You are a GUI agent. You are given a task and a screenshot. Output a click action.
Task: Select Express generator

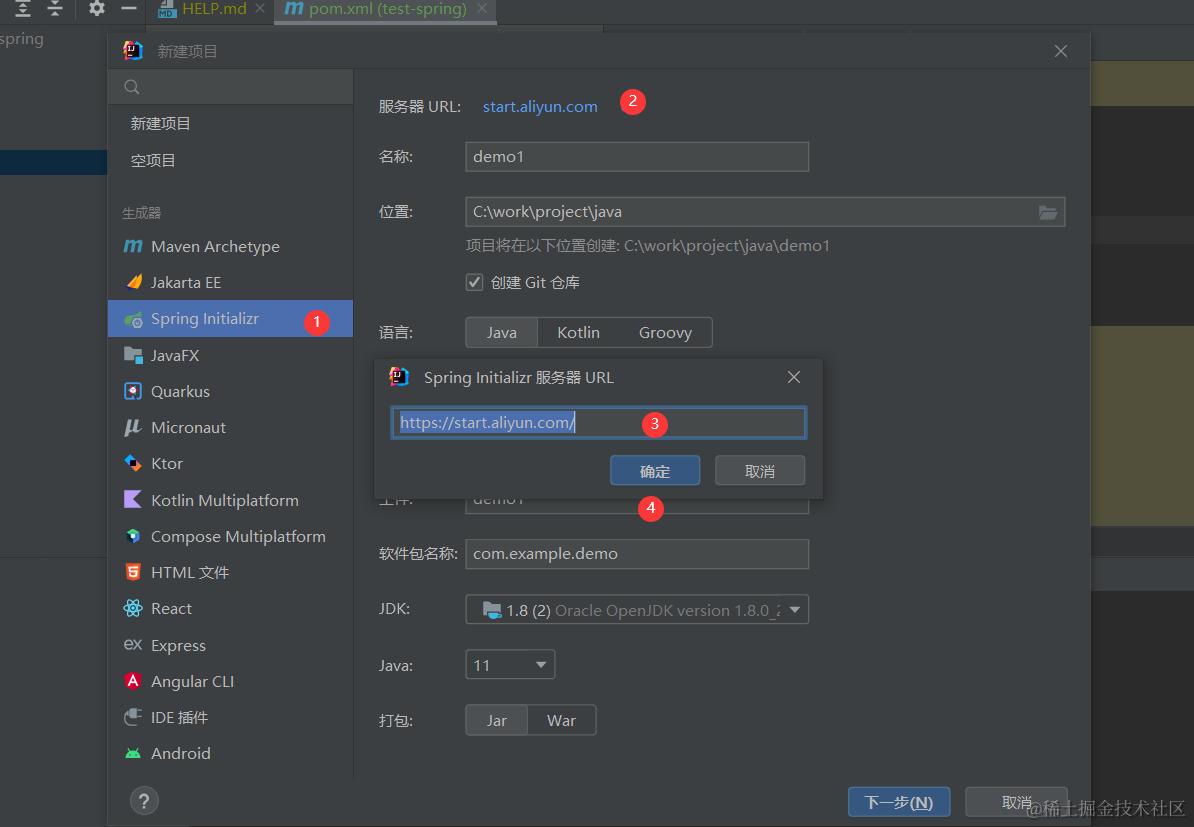tap(230, 645)
